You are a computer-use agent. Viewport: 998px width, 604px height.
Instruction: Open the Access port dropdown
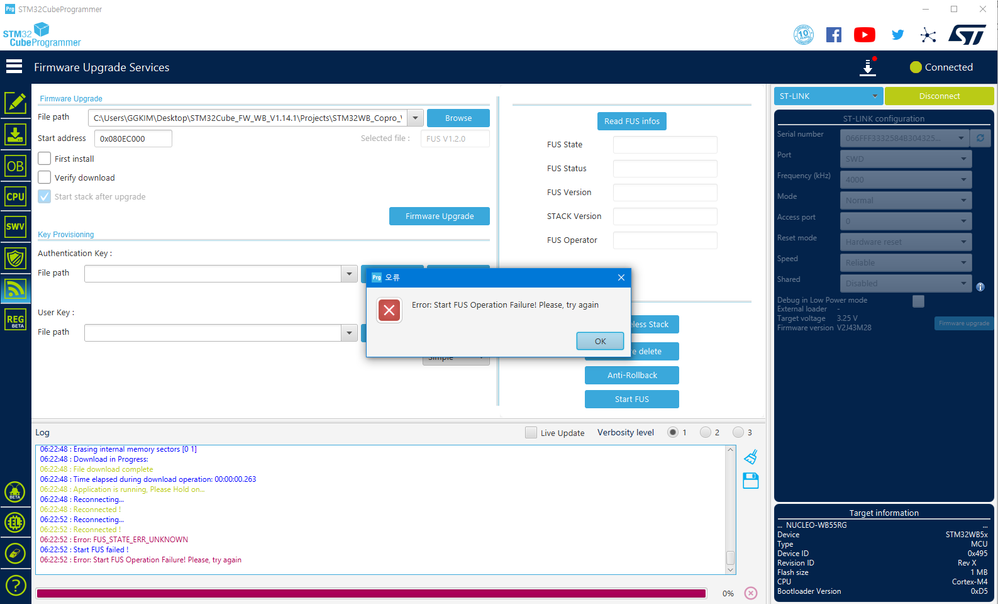click(x=906, y=221)
